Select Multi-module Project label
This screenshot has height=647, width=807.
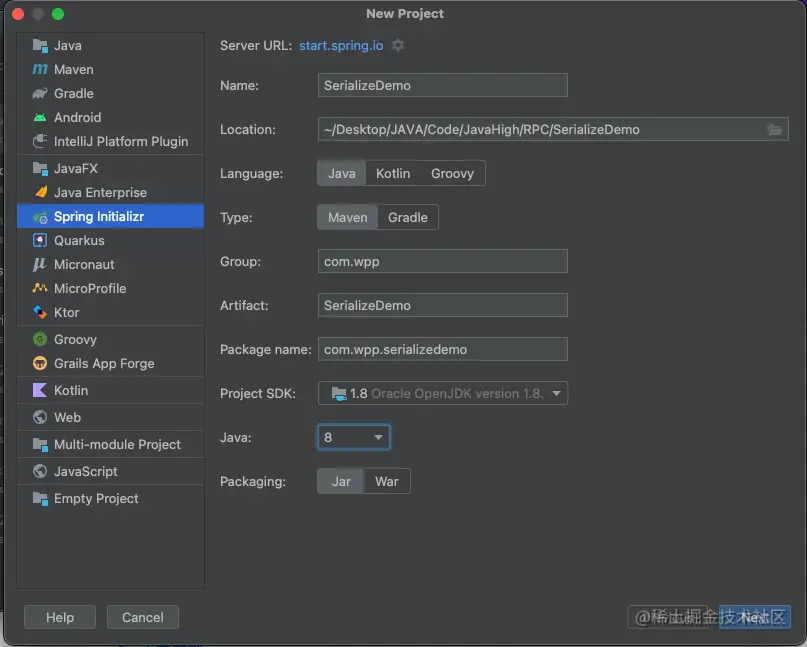117,444
